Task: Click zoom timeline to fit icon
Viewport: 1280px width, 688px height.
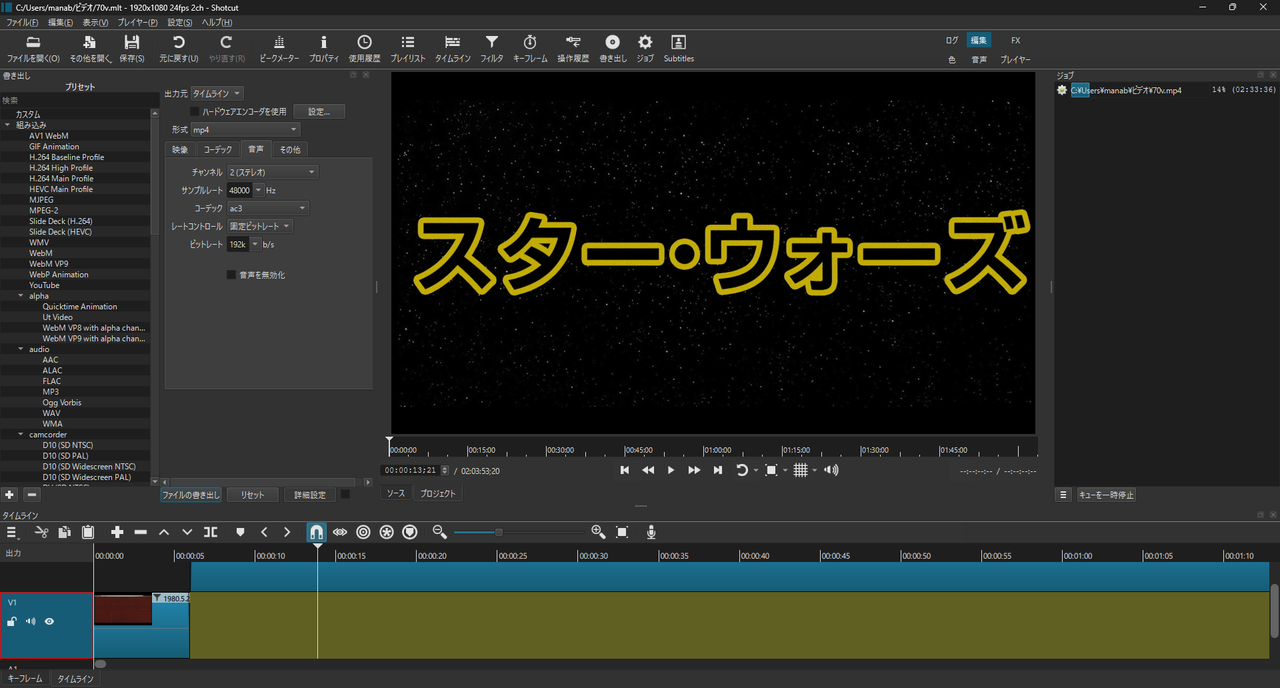Action: [x=622, y=532]
